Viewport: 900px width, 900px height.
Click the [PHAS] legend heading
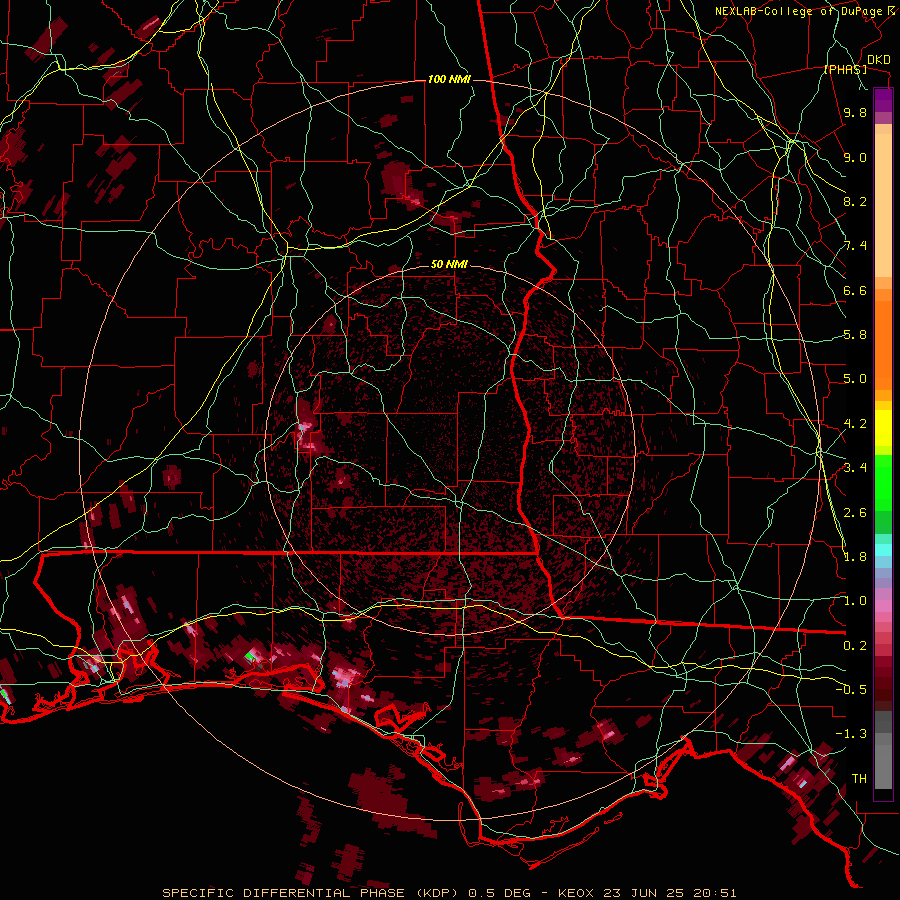845,69
